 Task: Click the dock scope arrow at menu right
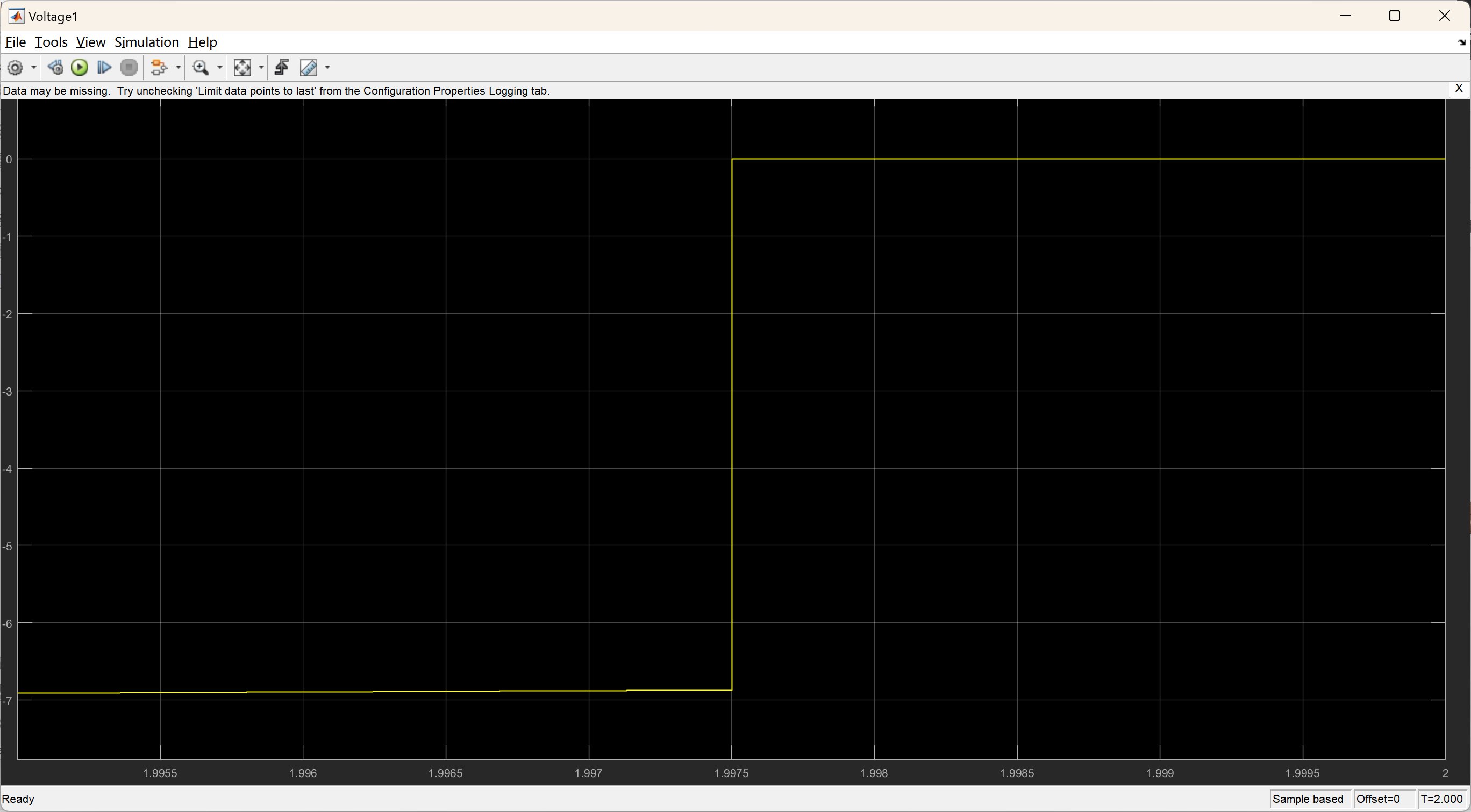(x=1461, y=43)
